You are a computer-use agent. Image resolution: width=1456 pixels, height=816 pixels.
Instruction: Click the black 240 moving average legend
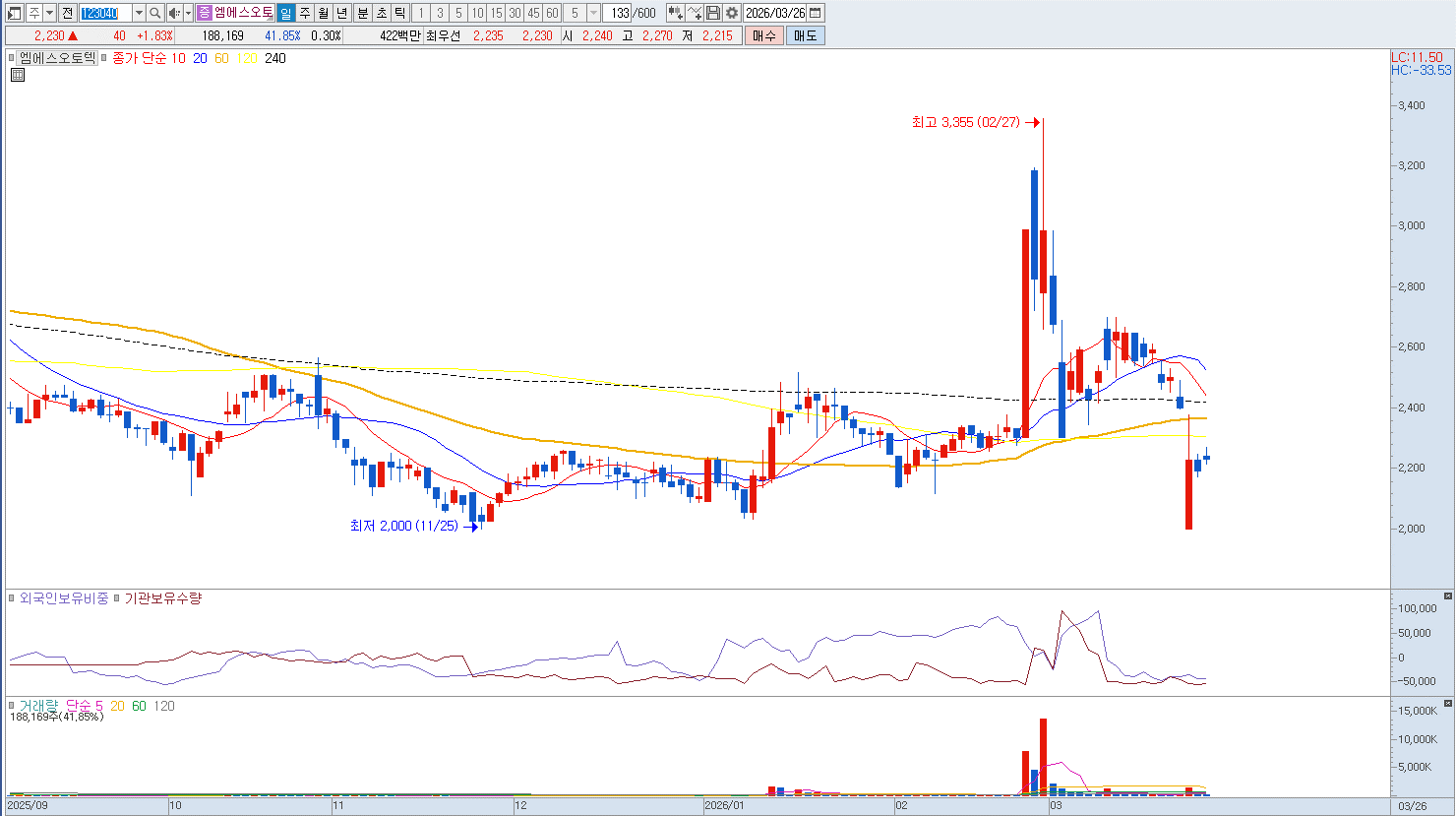coord(275,58)
